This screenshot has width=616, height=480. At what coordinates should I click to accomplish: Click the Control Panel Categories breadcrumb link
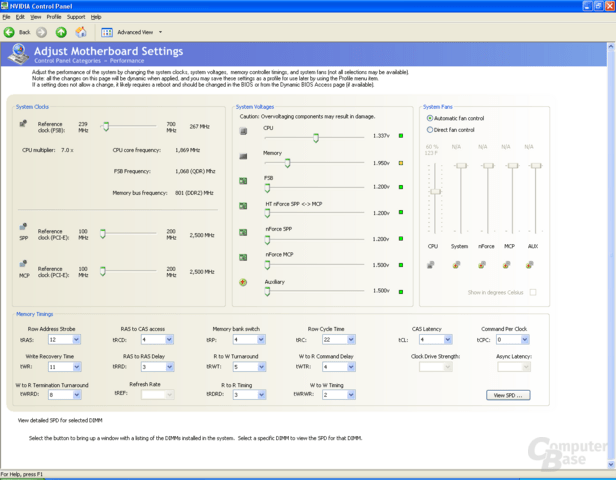coord(67,61)
